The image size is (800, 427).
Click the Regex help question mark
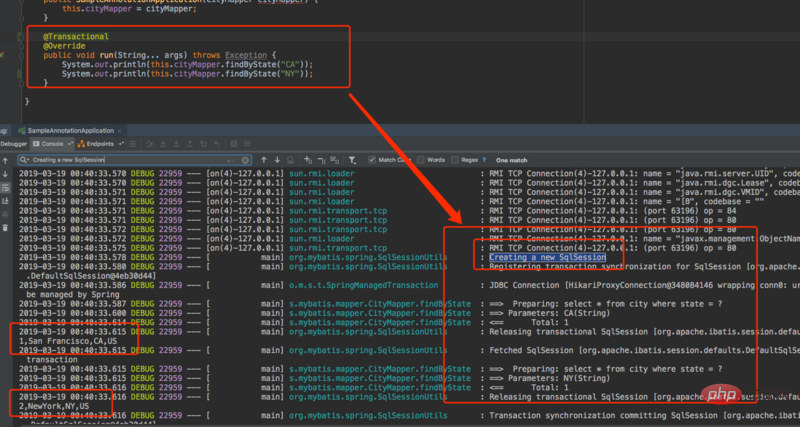484,160
